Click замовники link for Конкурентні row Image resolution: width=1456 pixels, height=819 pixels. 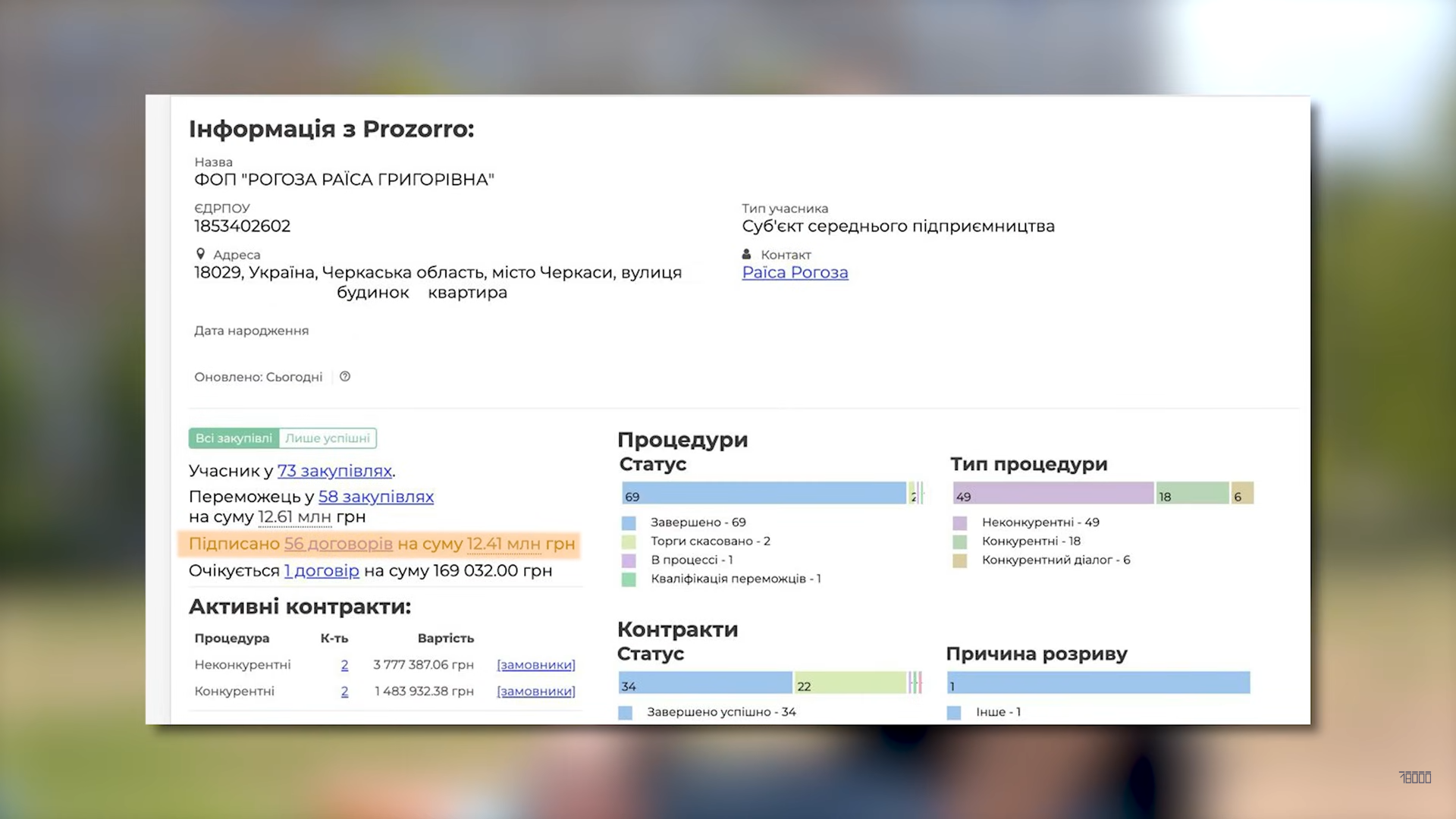(535, 692)
